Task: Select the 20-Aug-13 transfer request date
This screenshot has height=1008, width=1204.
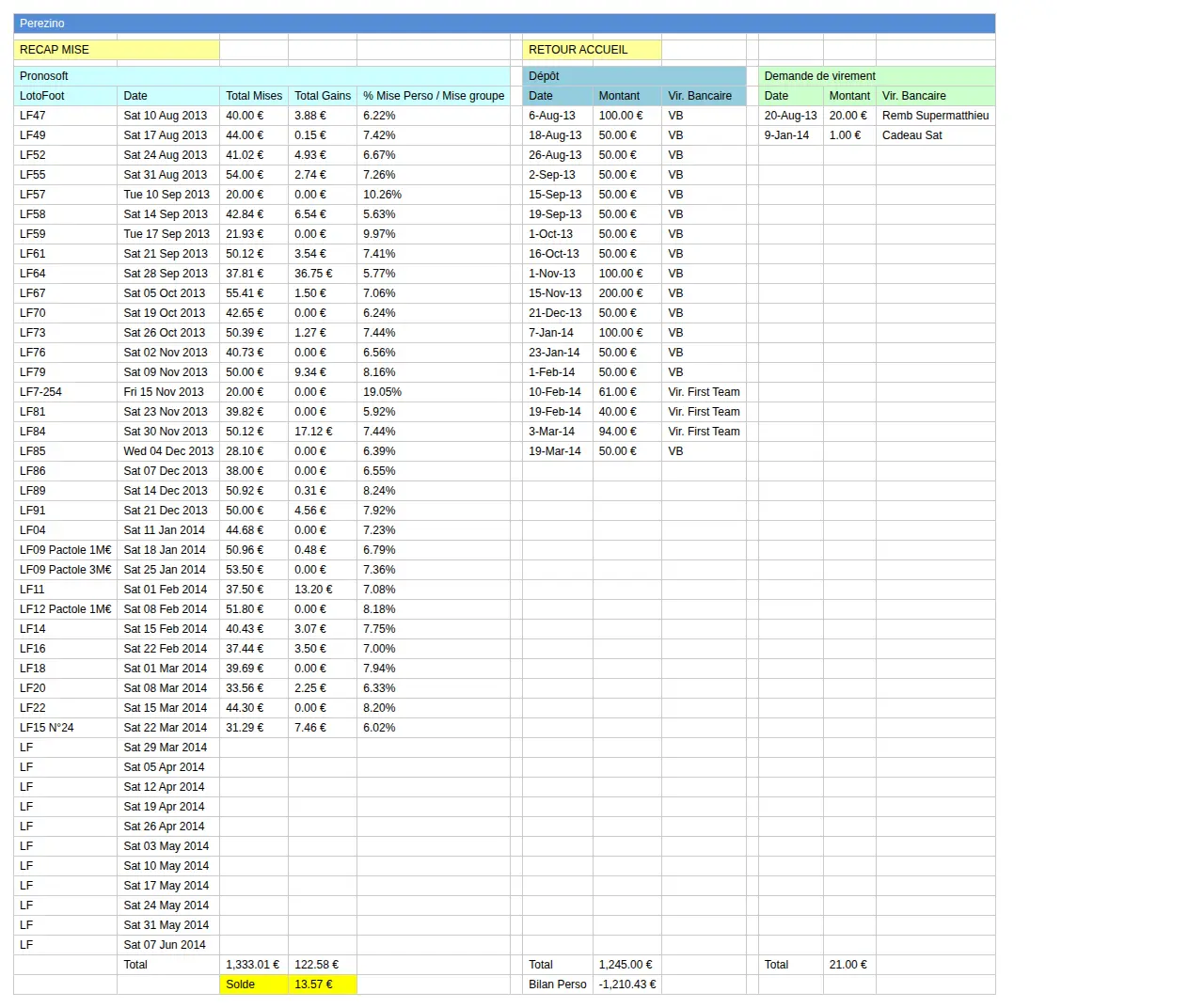Action: tap(791, 116)
